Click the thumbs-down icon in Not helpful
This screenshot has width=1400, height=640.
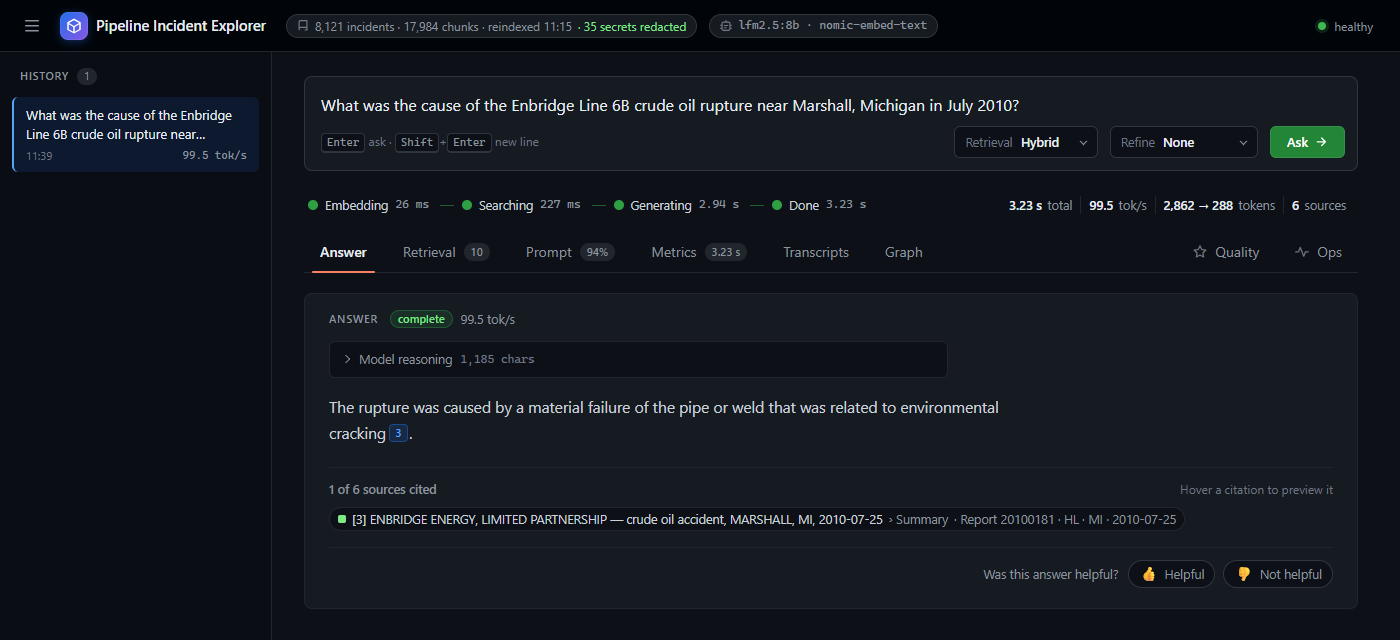tap(1244, 574)
